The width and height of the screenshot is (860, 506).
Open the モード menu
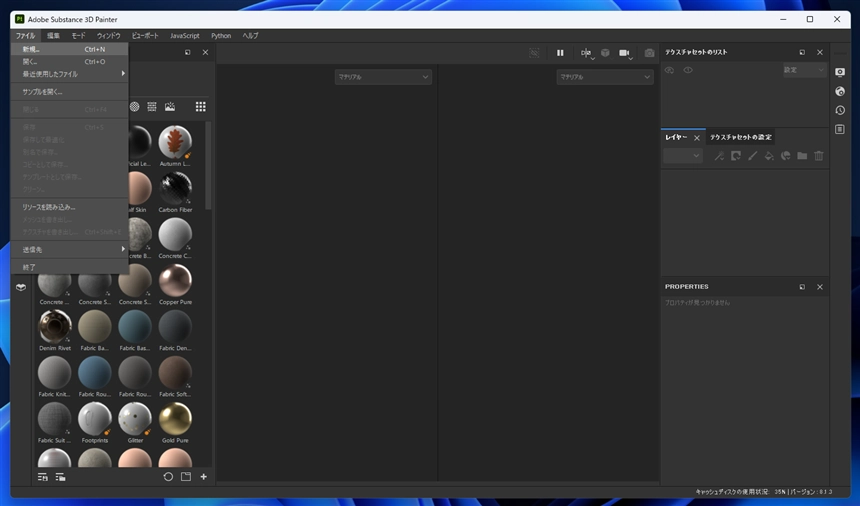tap(78, 36)
